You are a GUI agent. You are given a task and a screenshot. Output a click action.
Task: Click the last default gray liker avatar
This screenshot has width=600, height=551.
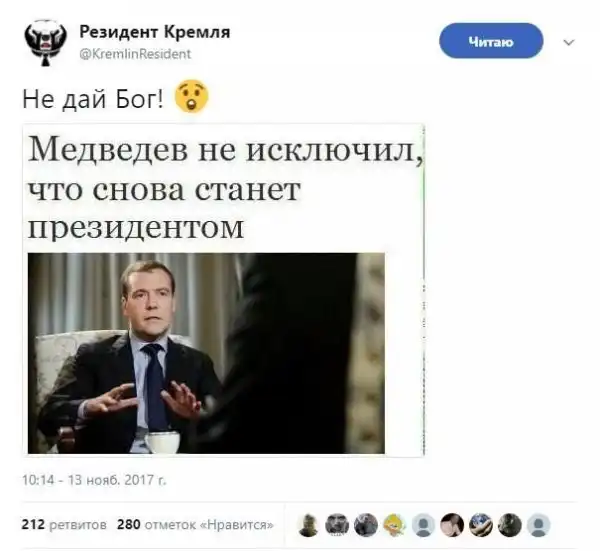click(538, 525)
